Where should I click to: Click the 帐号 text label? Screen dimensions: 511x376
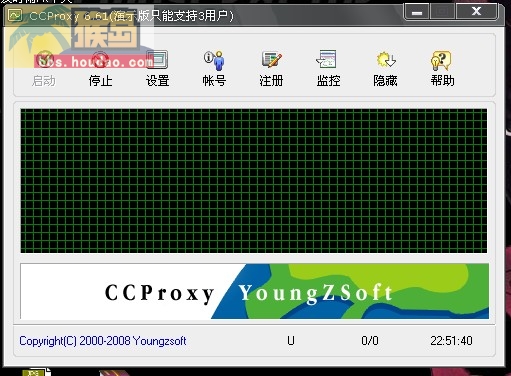[x=214, y=81]
